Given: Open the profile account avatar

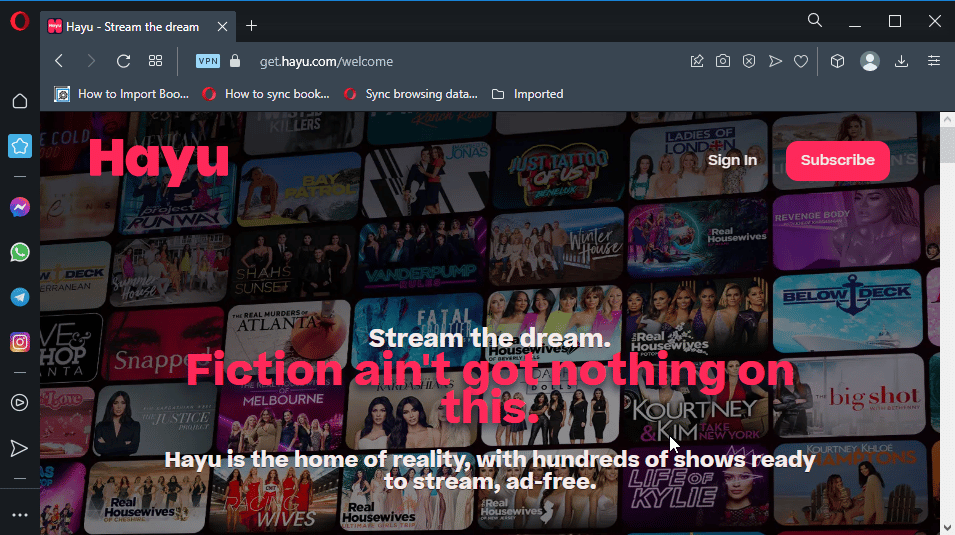Looking at the screenshot, I should point(870,61).
